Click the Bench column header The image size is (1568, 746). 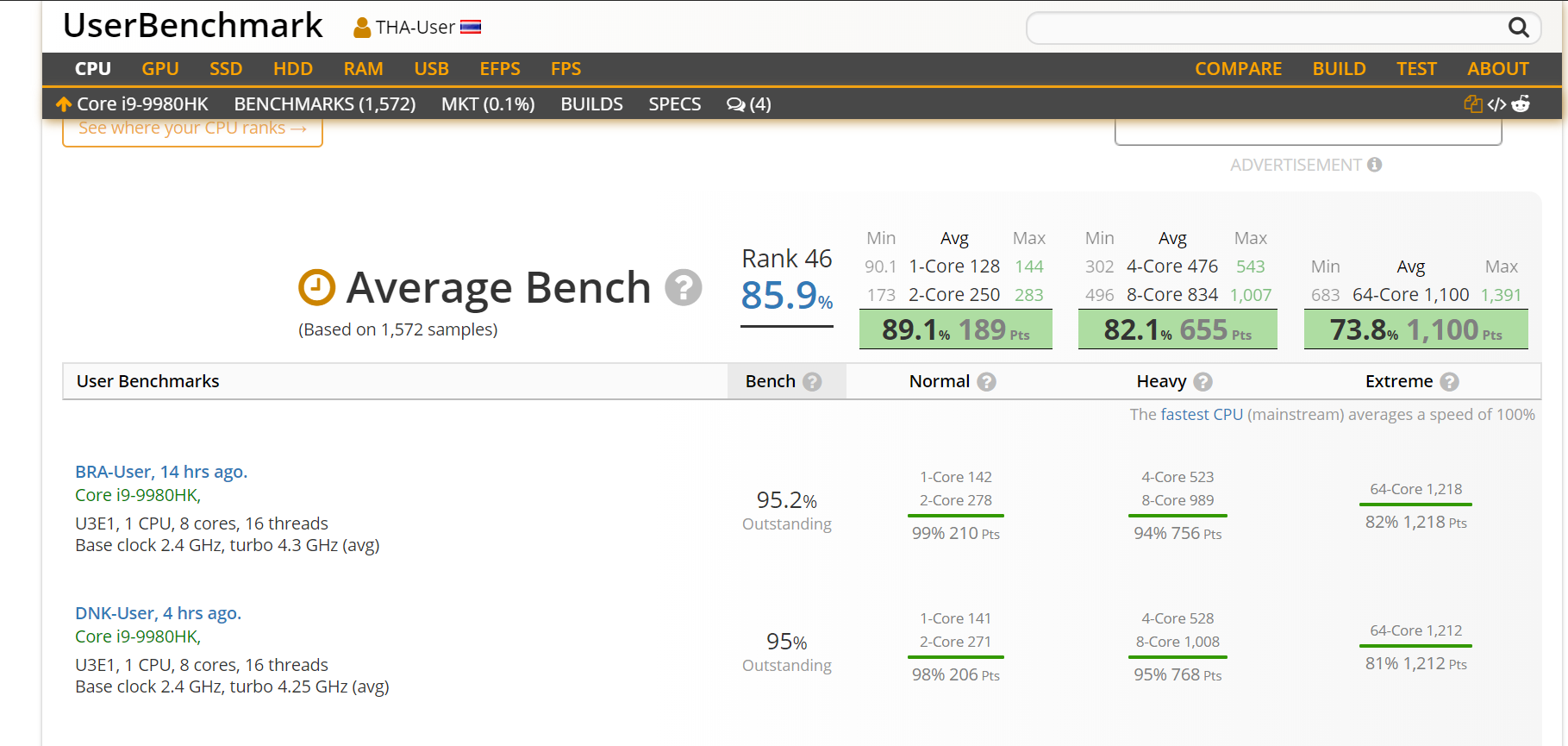[770, 382]
